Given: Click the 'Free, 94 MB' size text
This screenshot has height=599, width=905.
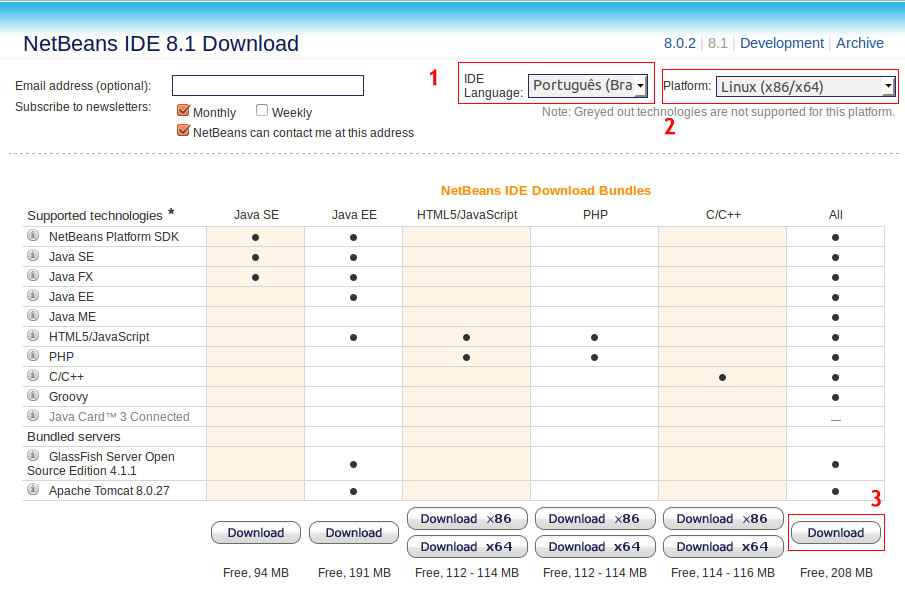Looking at the screenshot, I should (x=256, y=573).
